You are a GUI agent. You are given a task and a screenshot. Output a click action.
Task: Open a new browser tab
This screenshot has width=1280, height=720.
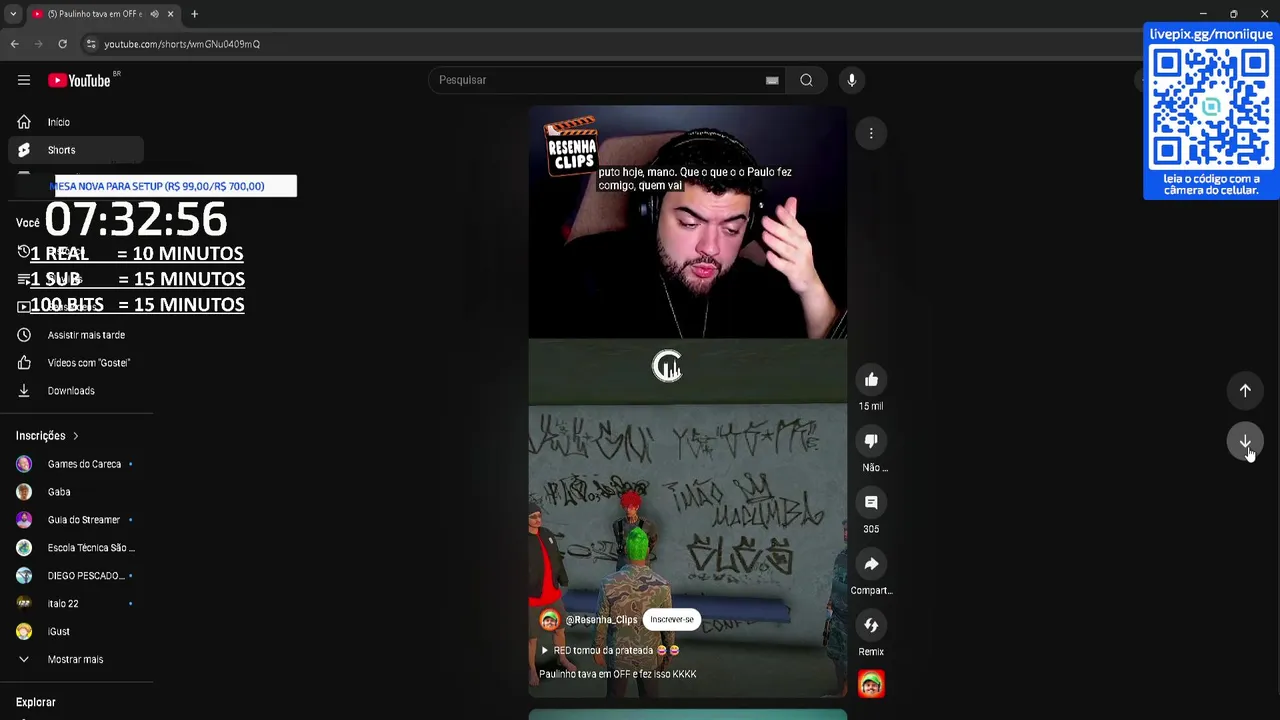click(x=194, y=14)
